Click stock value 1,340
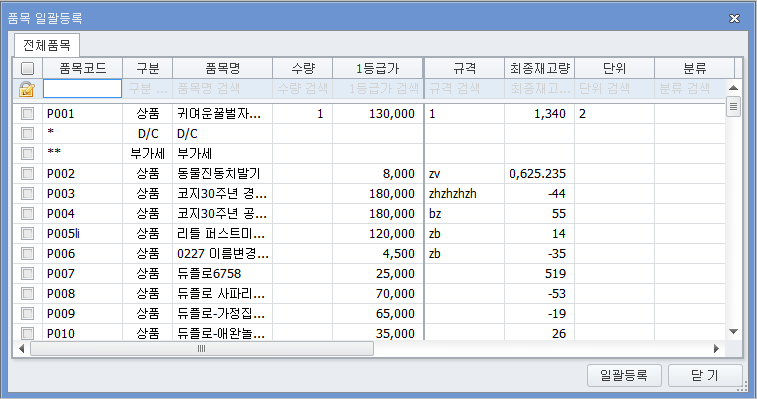 tap(540, 114)
